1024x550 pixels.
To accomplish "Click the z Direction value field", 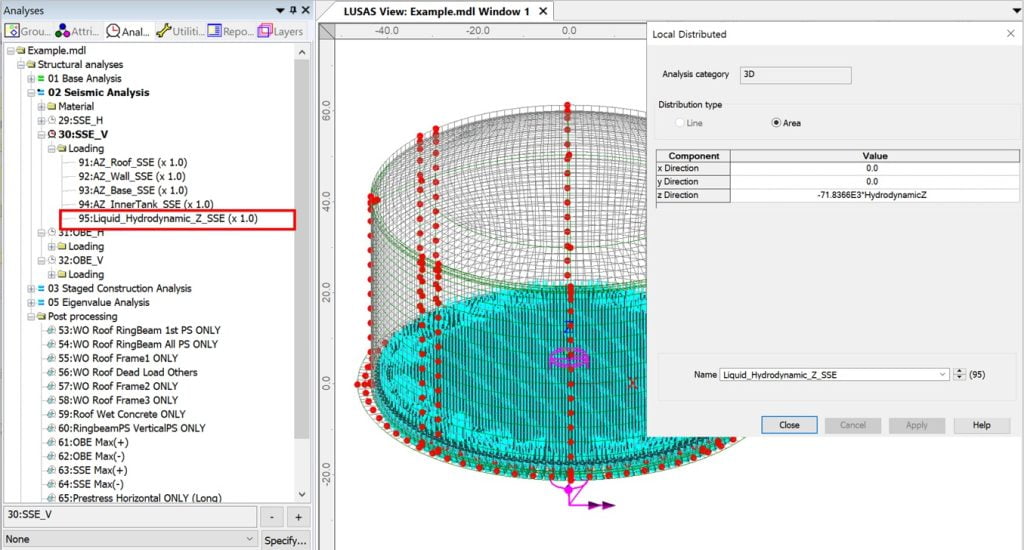I will click(871, 195).
